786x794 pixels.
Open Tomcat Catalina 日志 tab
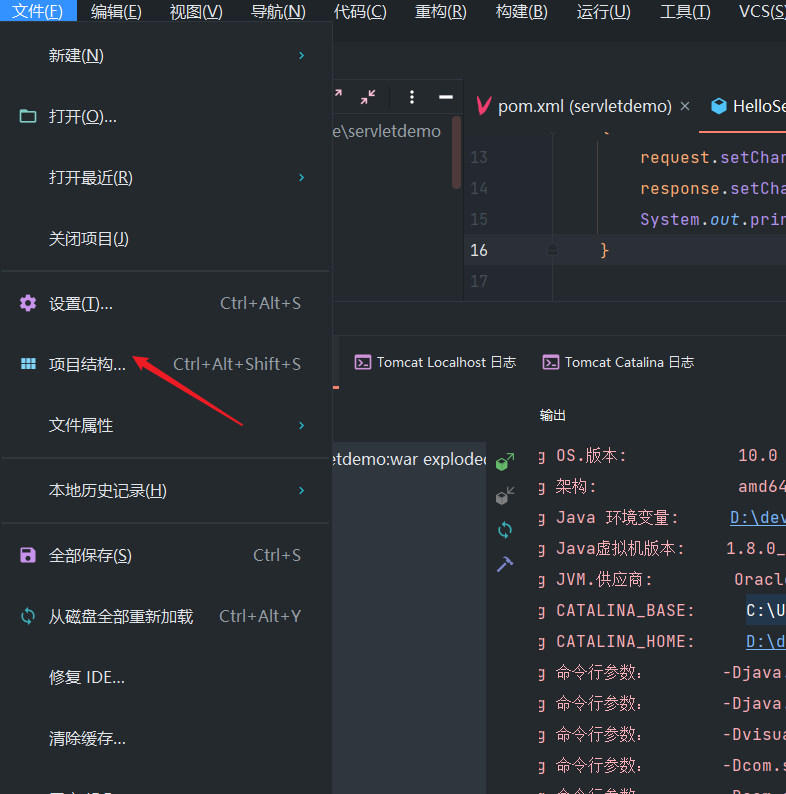[618, 363]
